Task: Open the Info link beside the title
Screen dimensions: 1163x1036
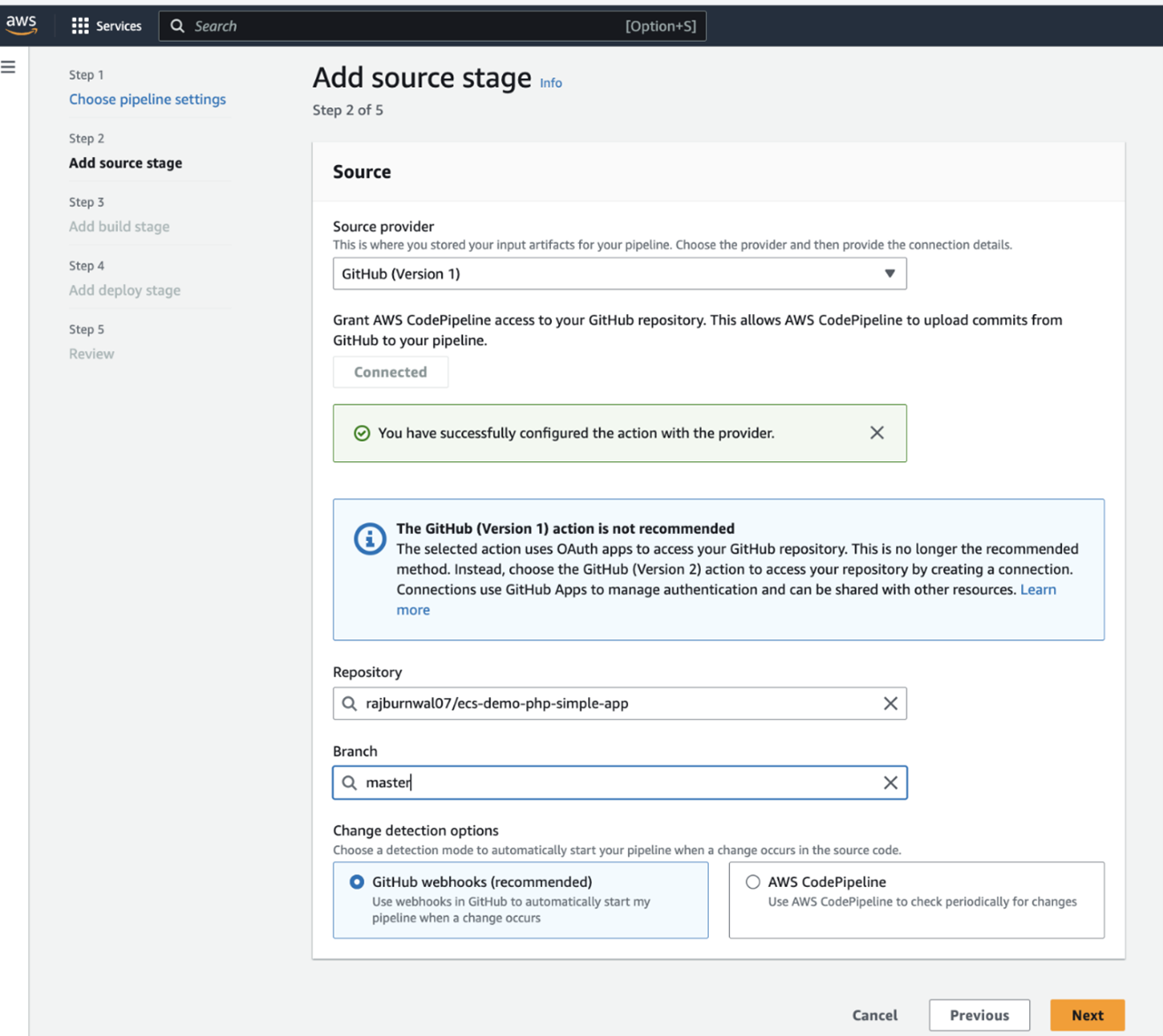Action: pos(551,82)
